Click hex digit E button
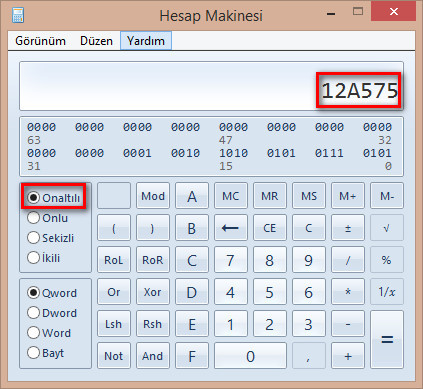The width and height of the screenshot is (423, 389). [x=192, y=324]
